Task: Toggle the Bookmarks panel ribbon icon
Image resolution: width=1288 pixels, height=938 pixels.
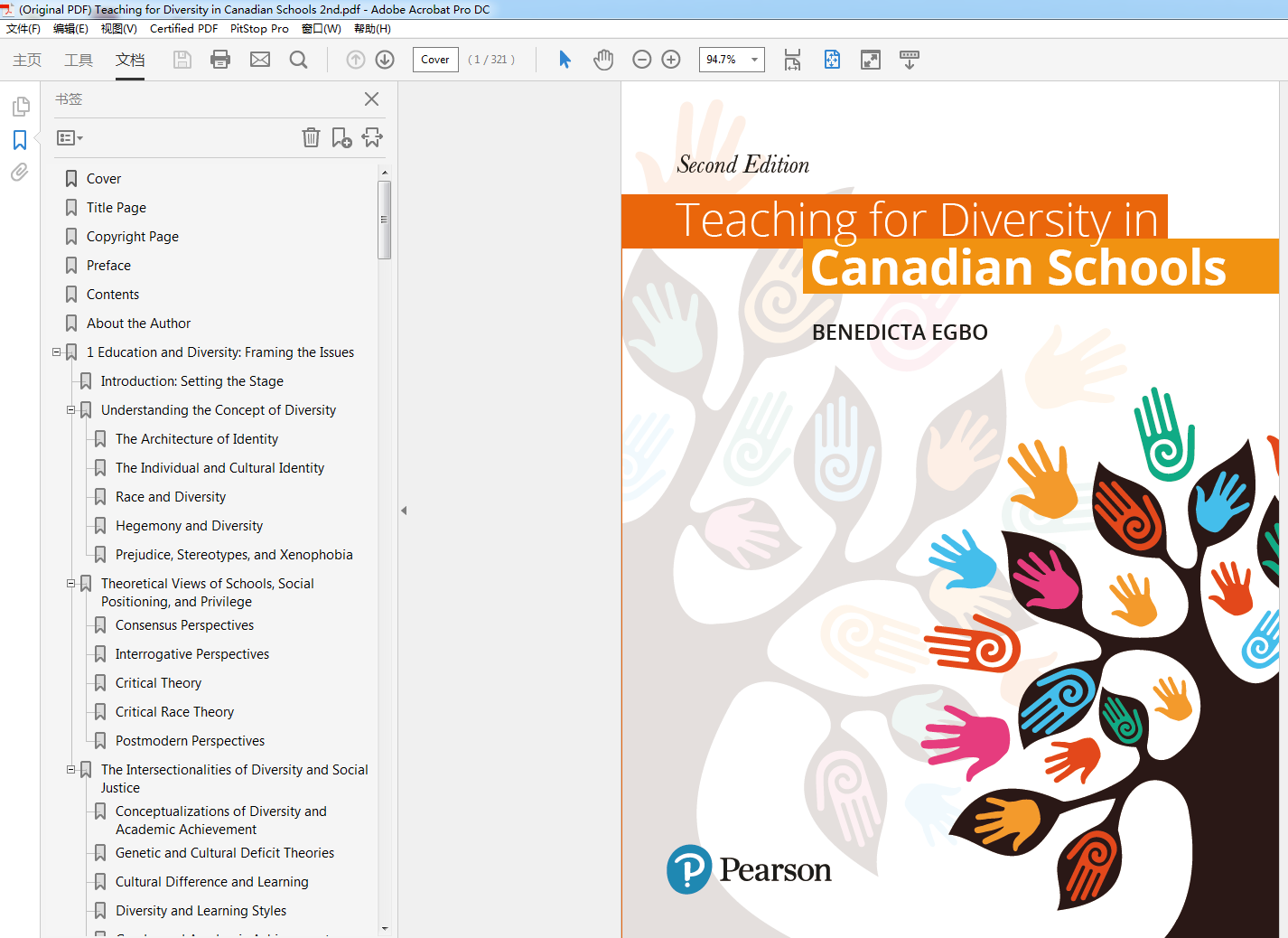Action: tap(20, 140)
